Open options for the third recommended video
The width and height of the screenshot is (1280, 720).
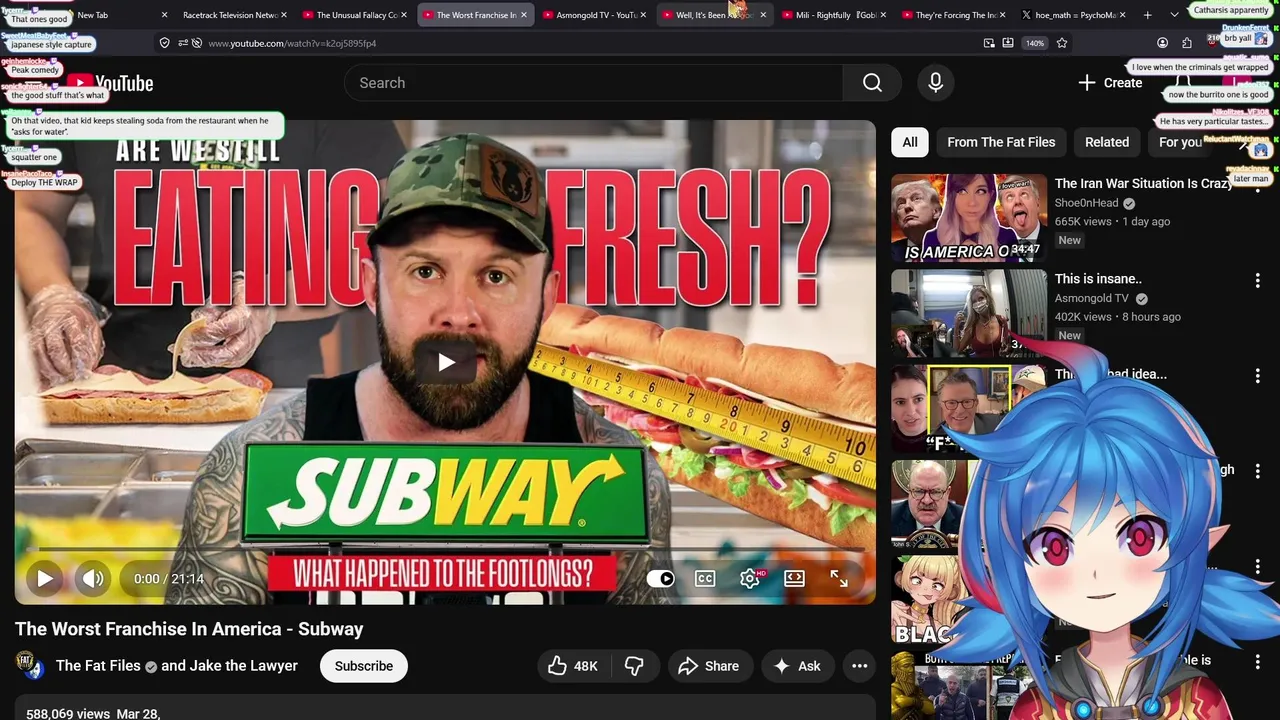click(x=1258, y=376)
